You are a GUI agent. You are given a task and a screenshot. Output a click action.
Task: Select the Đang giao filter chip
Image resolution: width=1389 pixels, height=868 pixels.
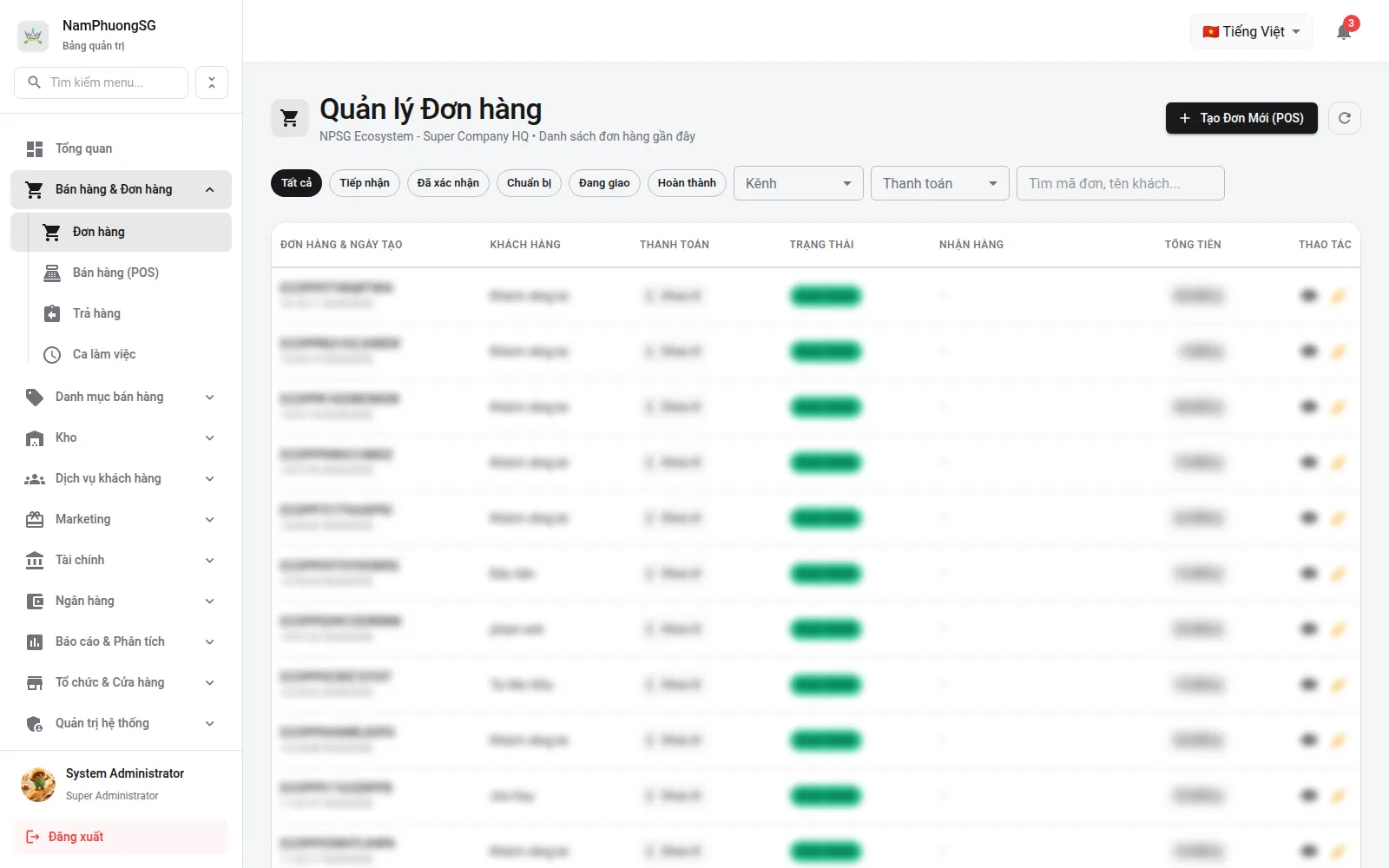pos(604,183)
